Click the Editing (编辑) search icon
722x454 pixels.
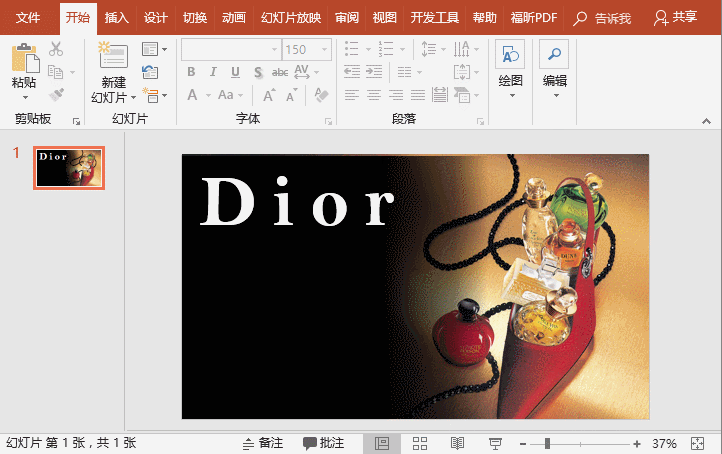(x=554, y=56)
